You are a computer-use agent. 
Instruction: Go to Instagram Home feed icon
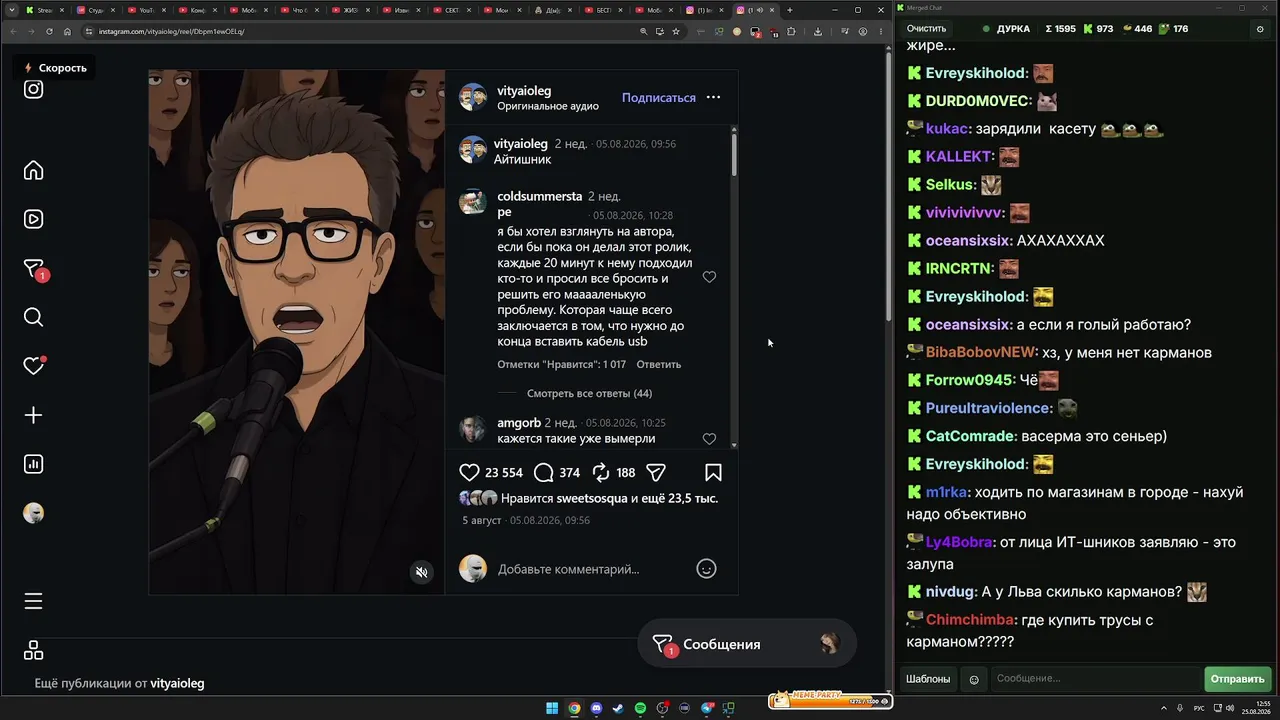[x=33, y=170]
